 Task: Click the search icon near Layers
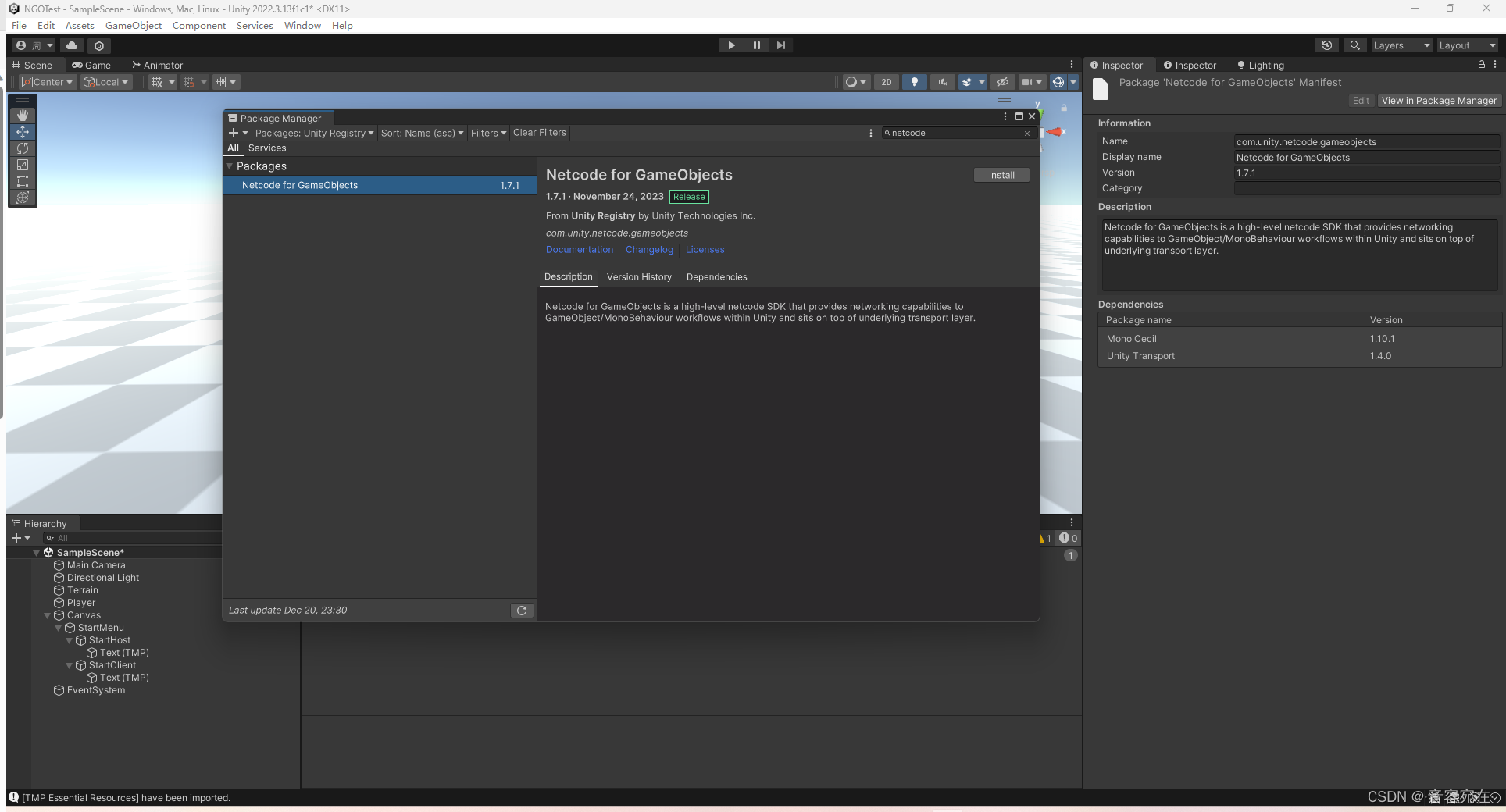coord(1355,45)
